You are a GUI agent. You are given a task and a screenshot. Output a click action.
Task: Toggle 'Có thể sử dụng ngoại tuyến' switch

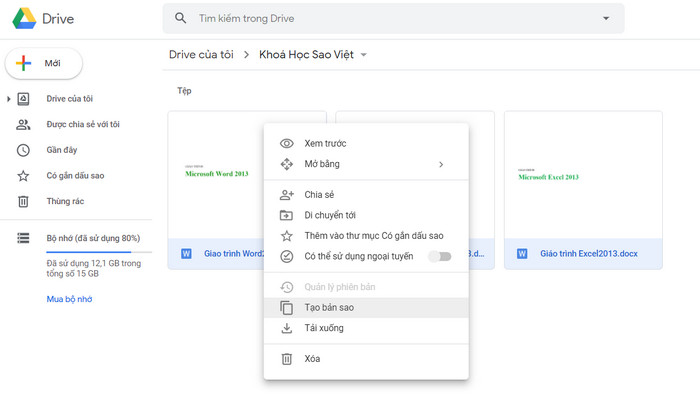pos(440,256)
